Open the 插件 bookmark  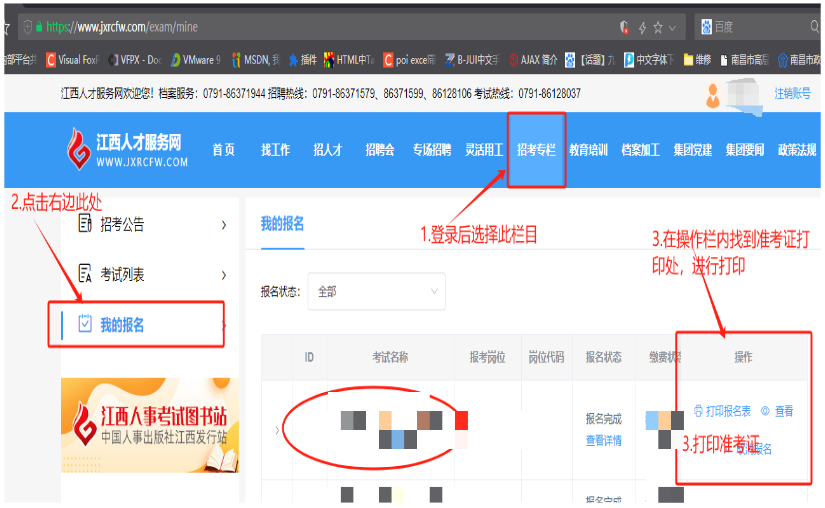coord(303,60)
